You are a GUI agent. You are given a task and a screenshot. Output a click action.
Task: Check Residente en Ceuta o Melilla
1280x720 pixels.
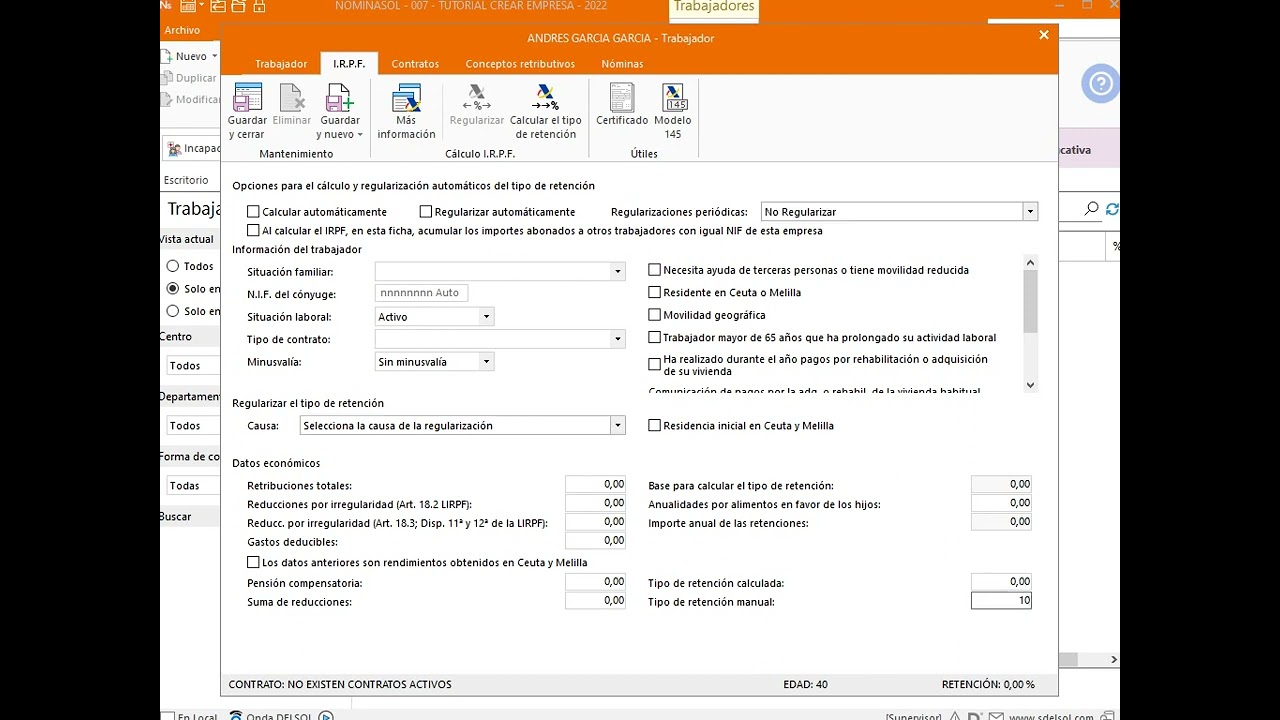tap(655, 292)
